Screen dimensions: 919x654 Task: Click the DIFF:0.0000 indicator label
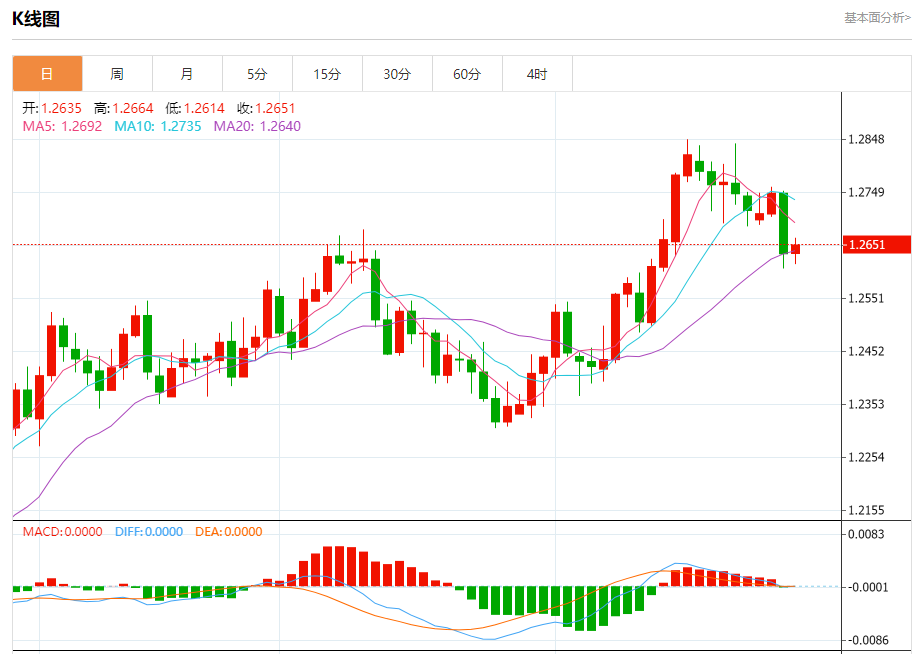click(149, 532)
